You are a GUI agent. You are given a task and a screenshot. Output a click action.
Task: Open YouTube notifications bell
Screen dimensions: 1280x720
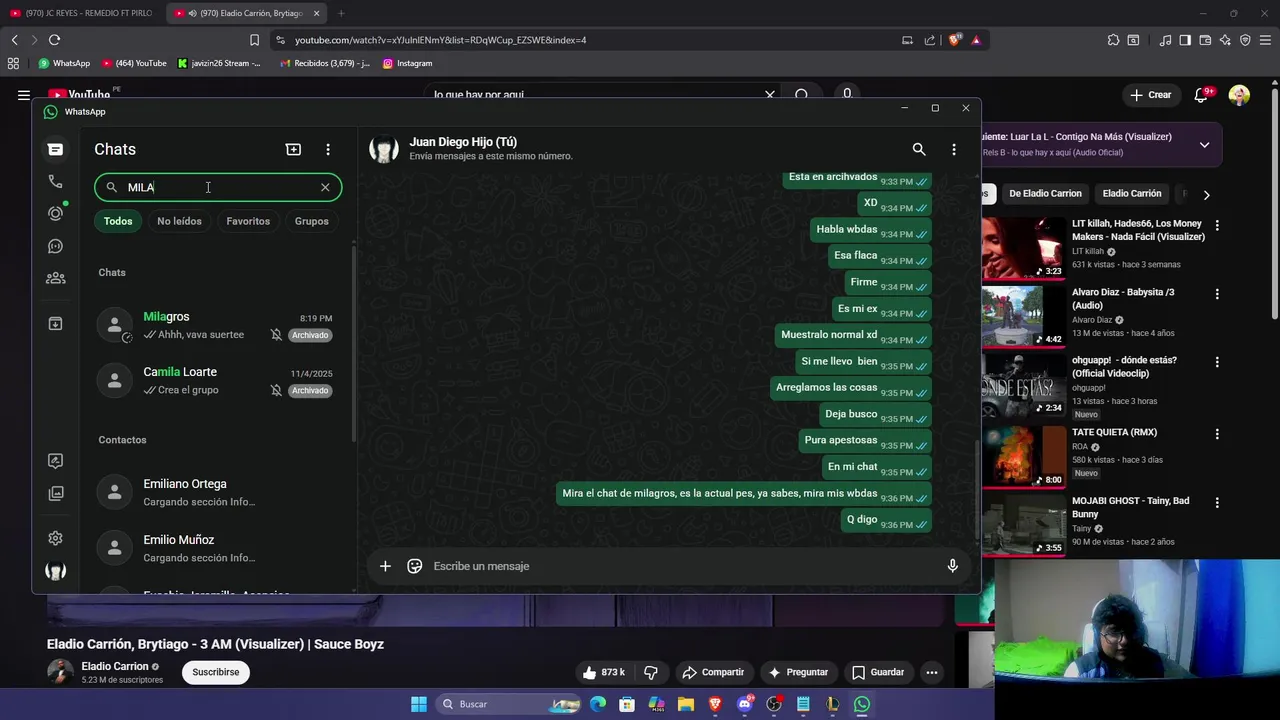(1201, 95)
